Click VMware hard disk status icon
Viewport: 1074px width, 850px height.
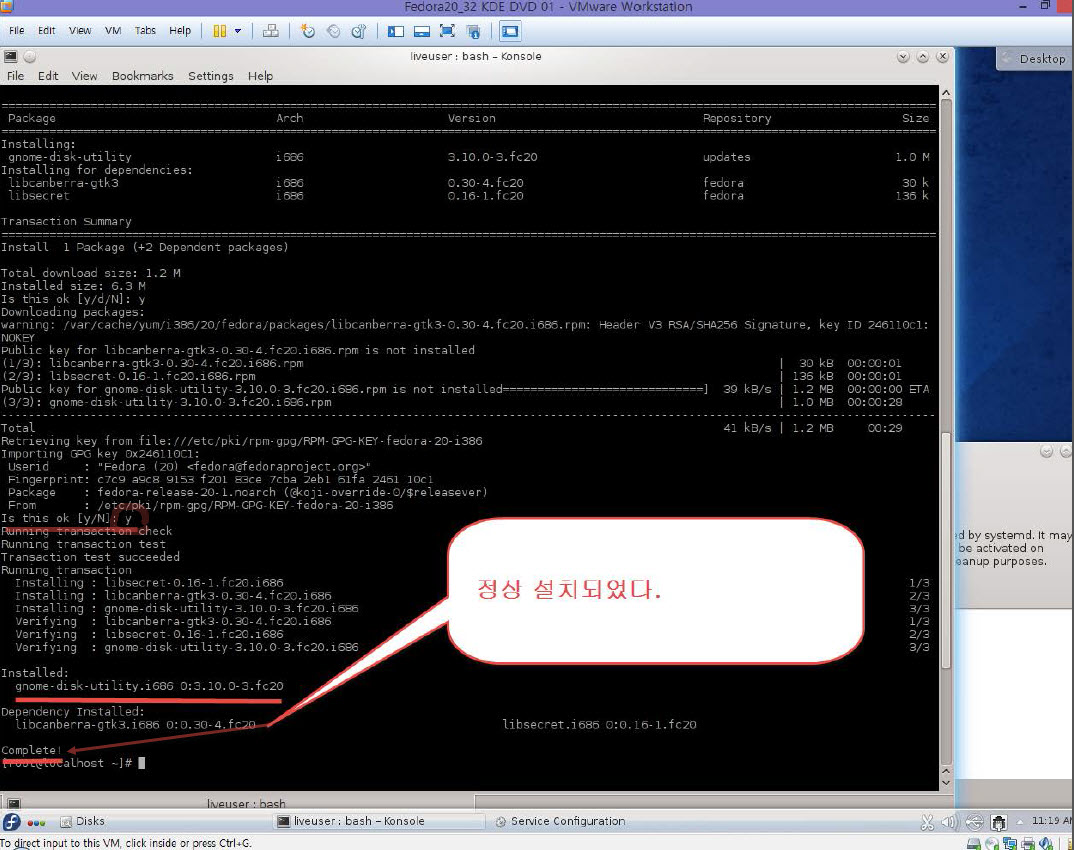pos(973,844)
